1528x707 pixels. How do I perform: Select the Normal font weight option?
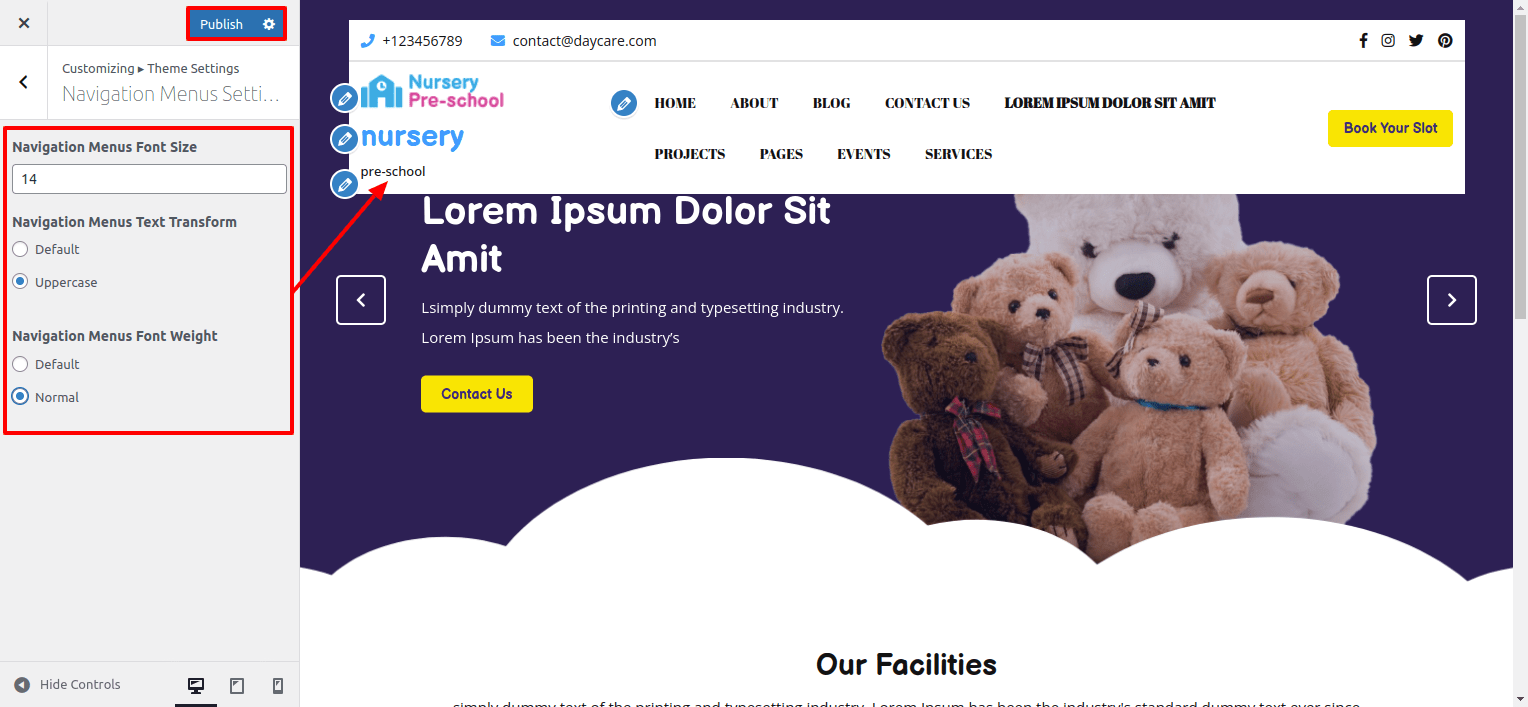pos(20,397)
